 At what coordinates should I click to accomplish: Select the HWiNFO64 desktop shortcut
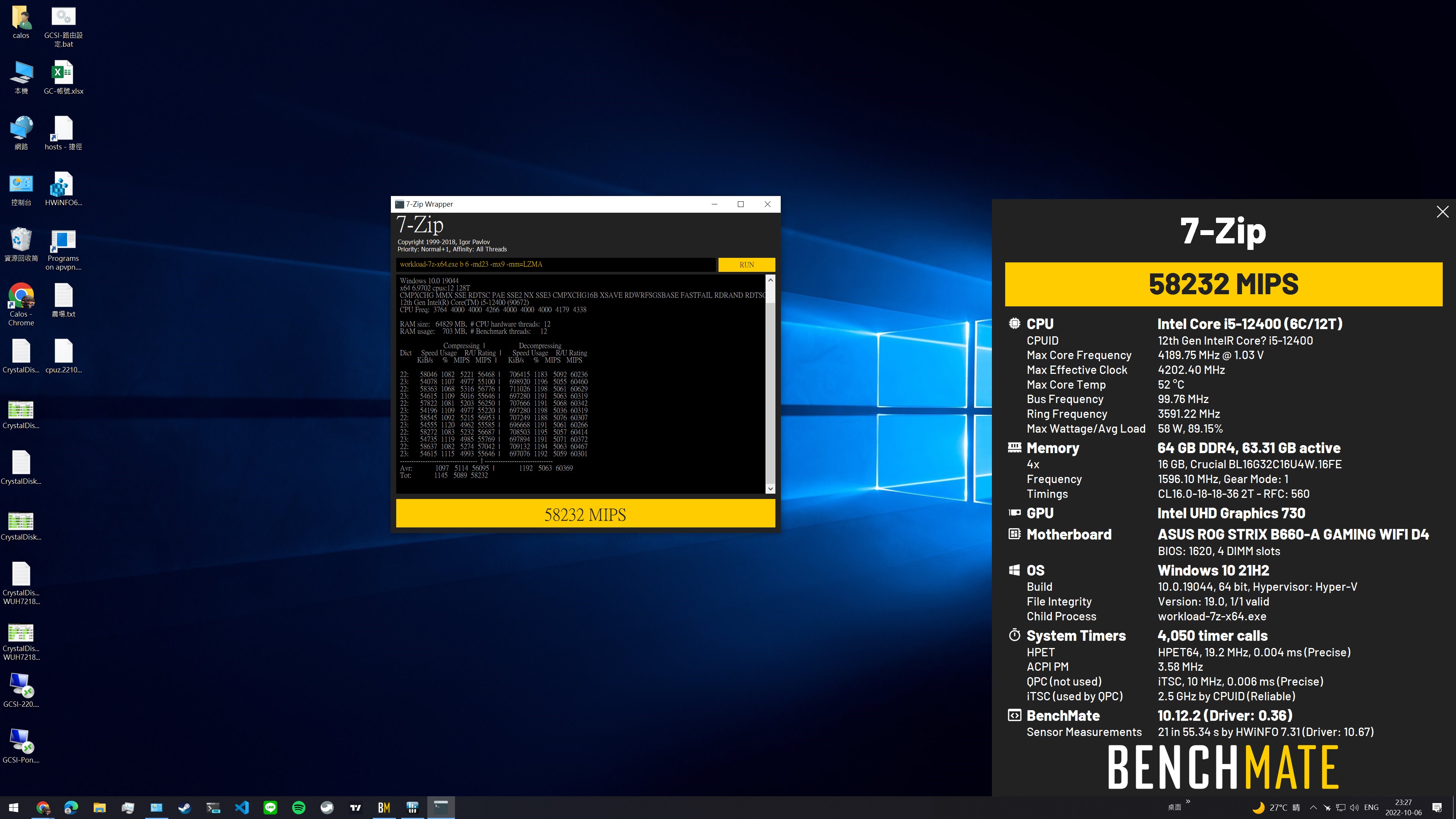pos(63,189)
